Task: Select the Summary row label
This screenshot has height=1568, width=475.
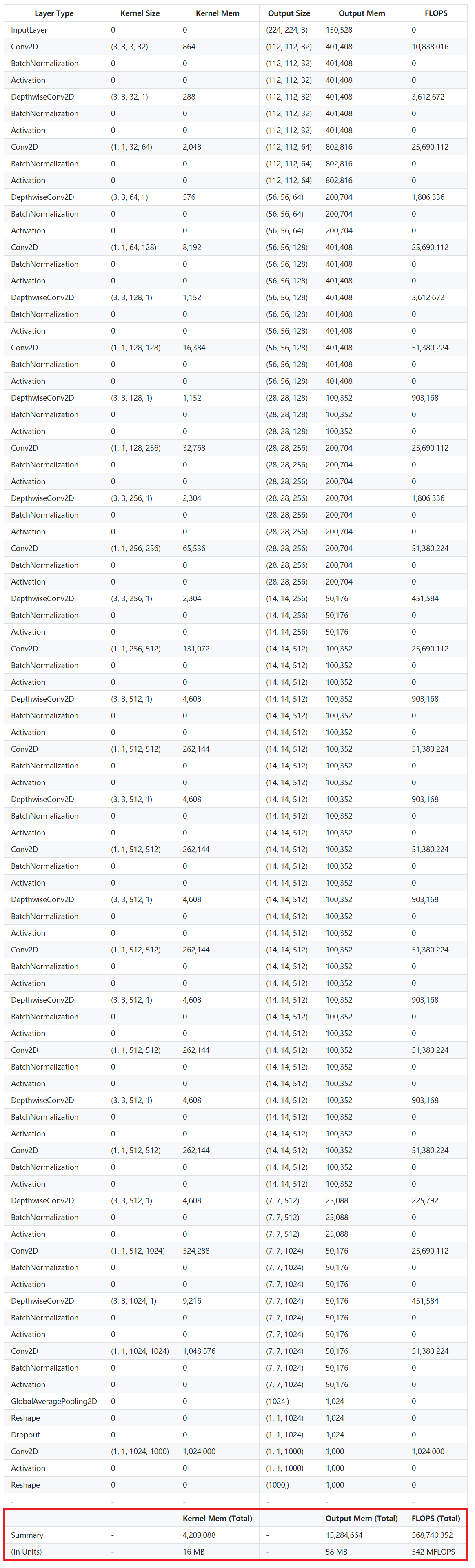Action: click(x=27, y=1535)
